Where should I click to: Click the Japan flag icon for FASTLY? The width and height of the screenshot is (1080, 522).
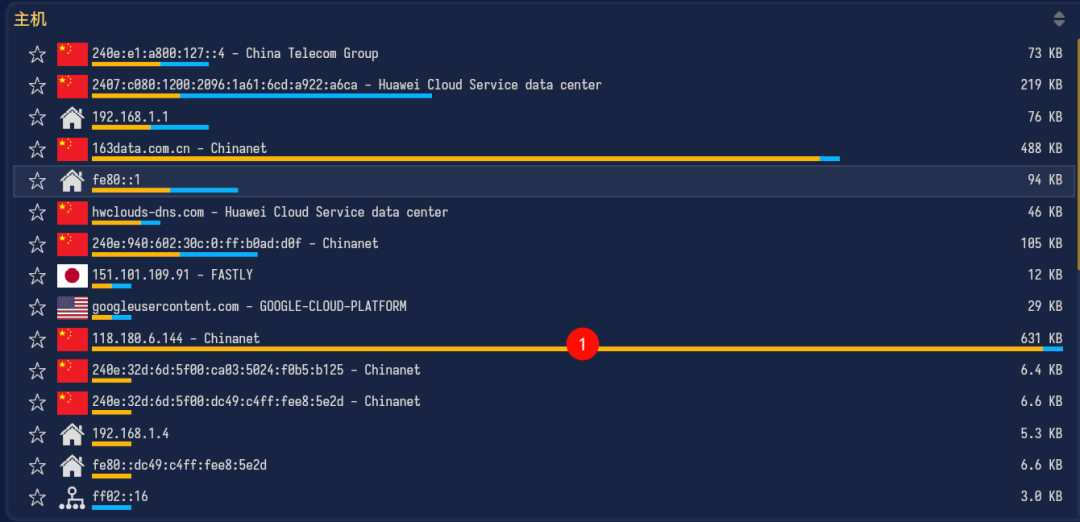pyautogui.click(x=72, y=276)
